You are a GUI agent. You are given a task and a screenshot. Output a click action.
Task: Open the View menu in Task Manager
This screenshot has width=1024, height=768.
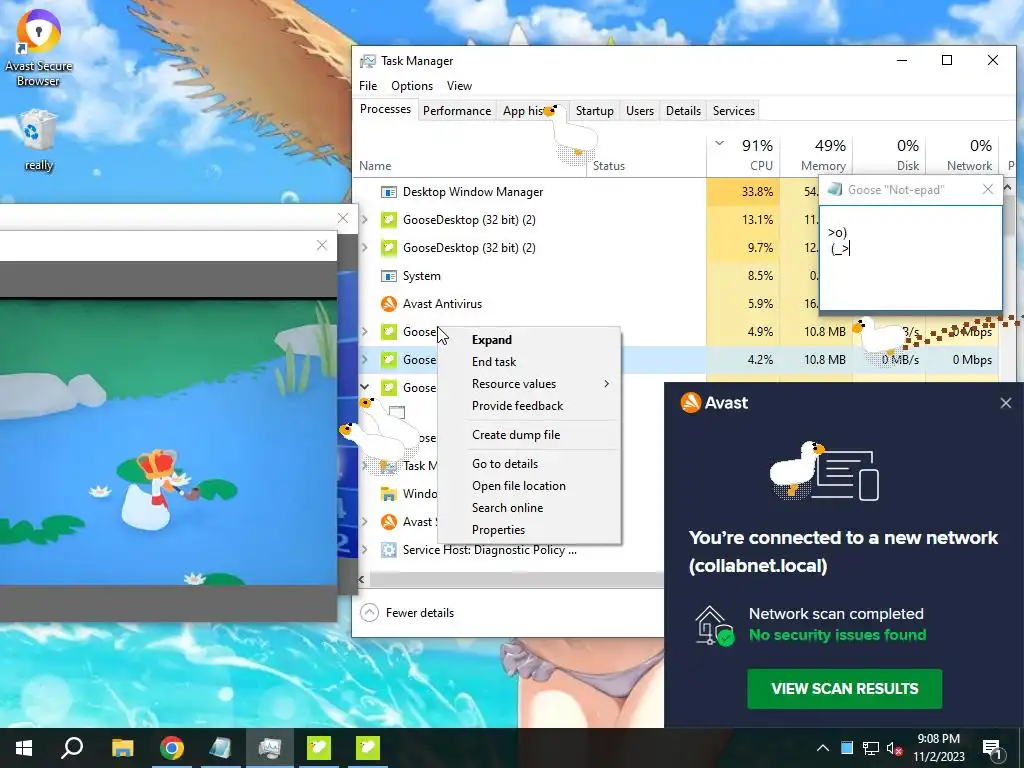coord(459,86)
